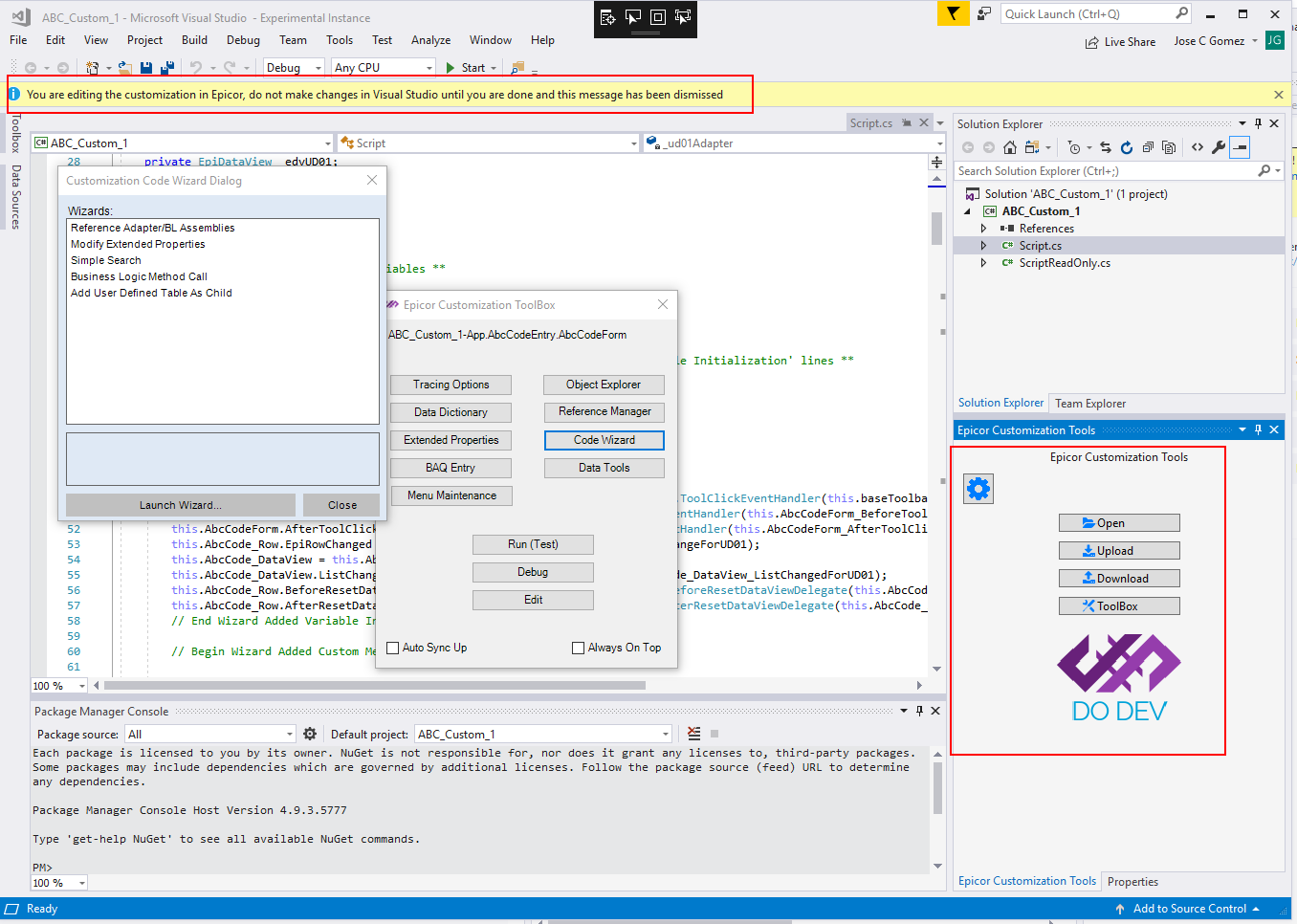Click the Properties wrench icon in Solution Explorer

coord(1219,147)
